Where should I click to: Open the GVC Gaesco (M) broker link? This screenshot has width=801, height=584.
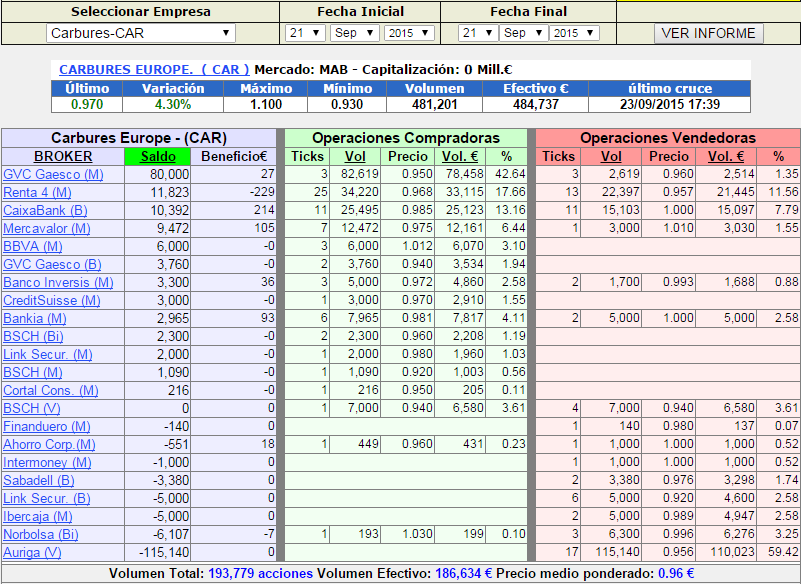tap(53, 174)
